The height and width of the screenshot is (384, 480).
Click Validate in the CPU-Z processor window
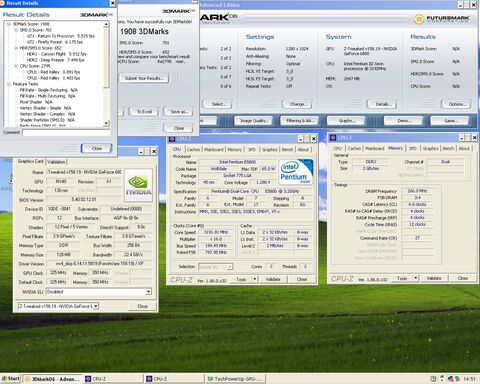pos(273,279)
